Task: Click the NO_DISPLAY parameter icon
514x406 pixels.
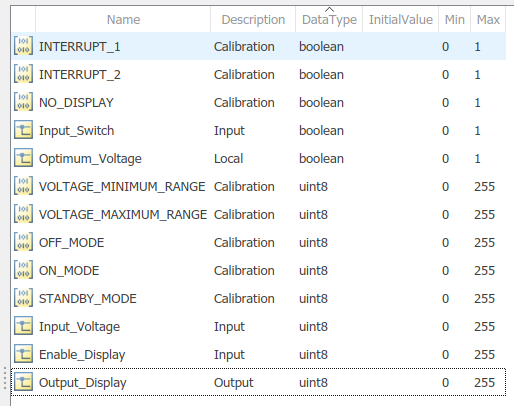Action: tap(23, 102)
